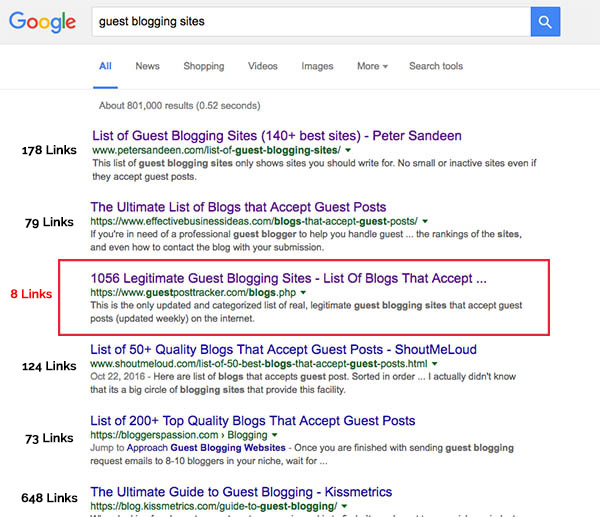Click the 178 Links label
Viewport: 600px width, 517px height.
point(49,150)
